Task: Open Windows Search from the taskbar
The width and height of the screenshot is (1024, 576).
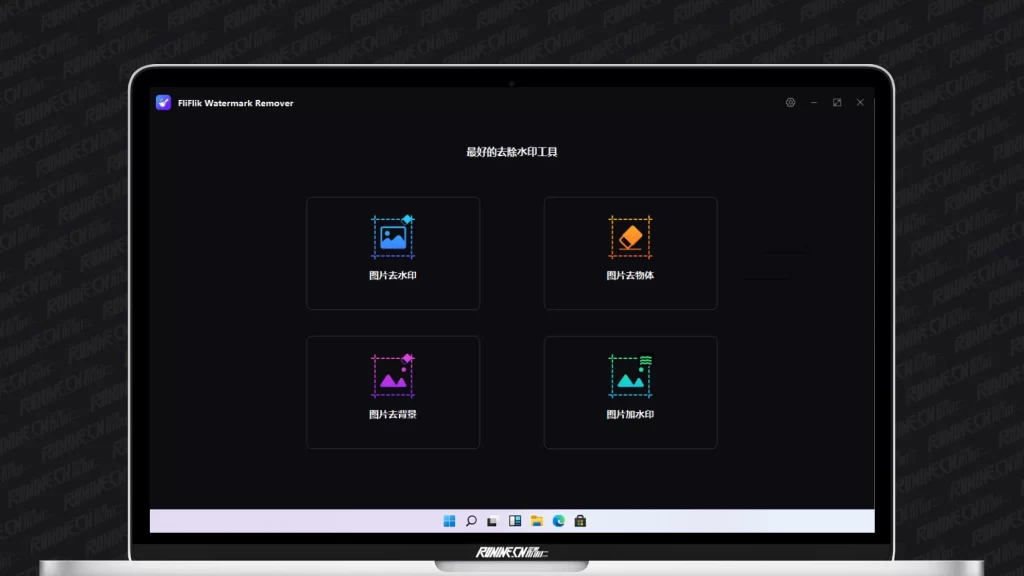Action: point(471,521)
